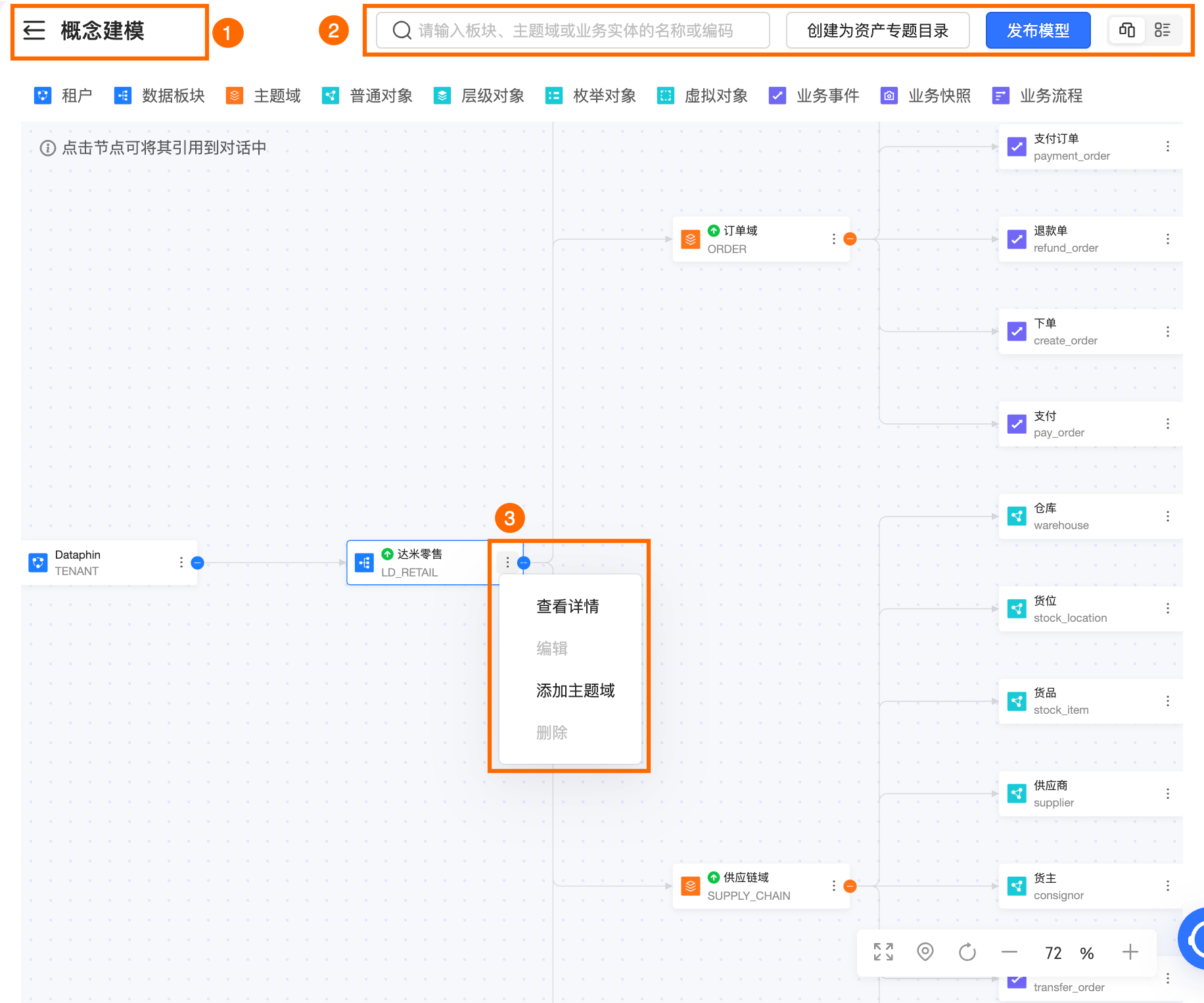This screenshot has width=1204, height=1003.
Task: Open more options on 仓库 node
Action: 1168,517
